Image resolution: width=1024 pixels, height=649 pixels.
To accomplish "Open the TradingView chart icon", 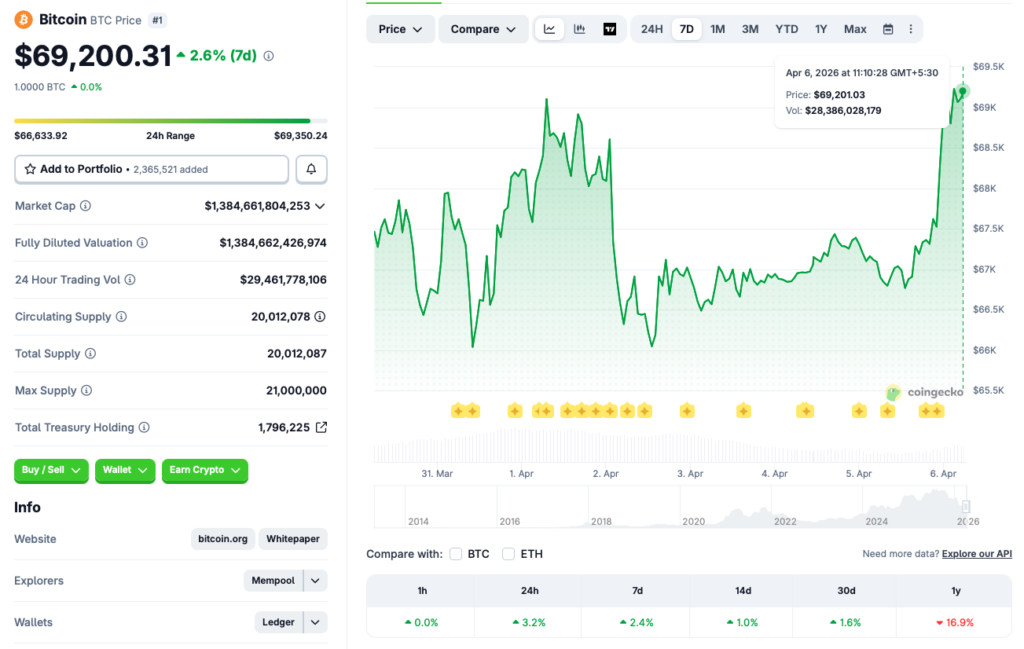I will click(609, 29).
